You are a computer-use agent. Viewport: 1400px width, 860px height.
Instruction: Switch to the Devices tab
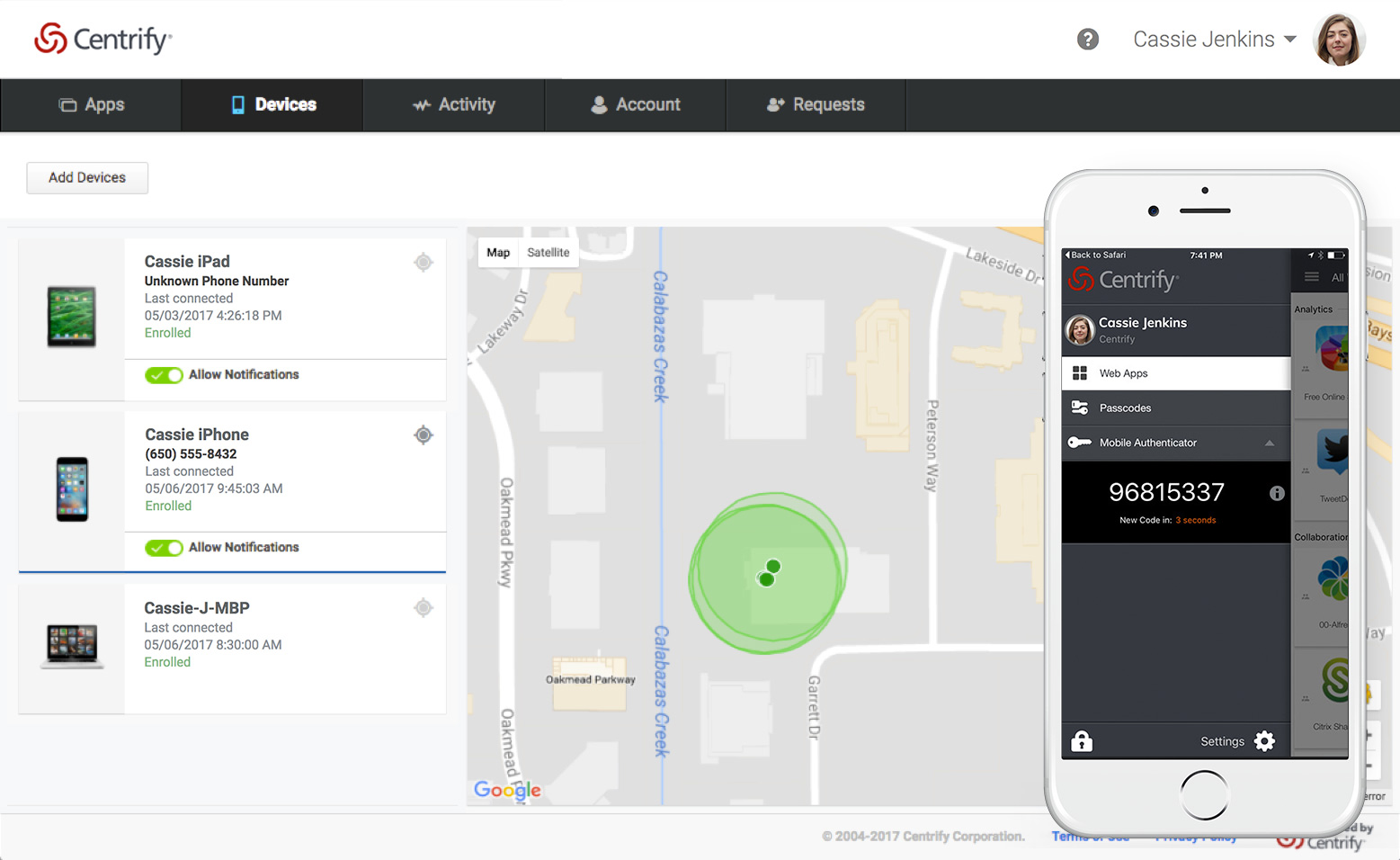tap(273, 104)
